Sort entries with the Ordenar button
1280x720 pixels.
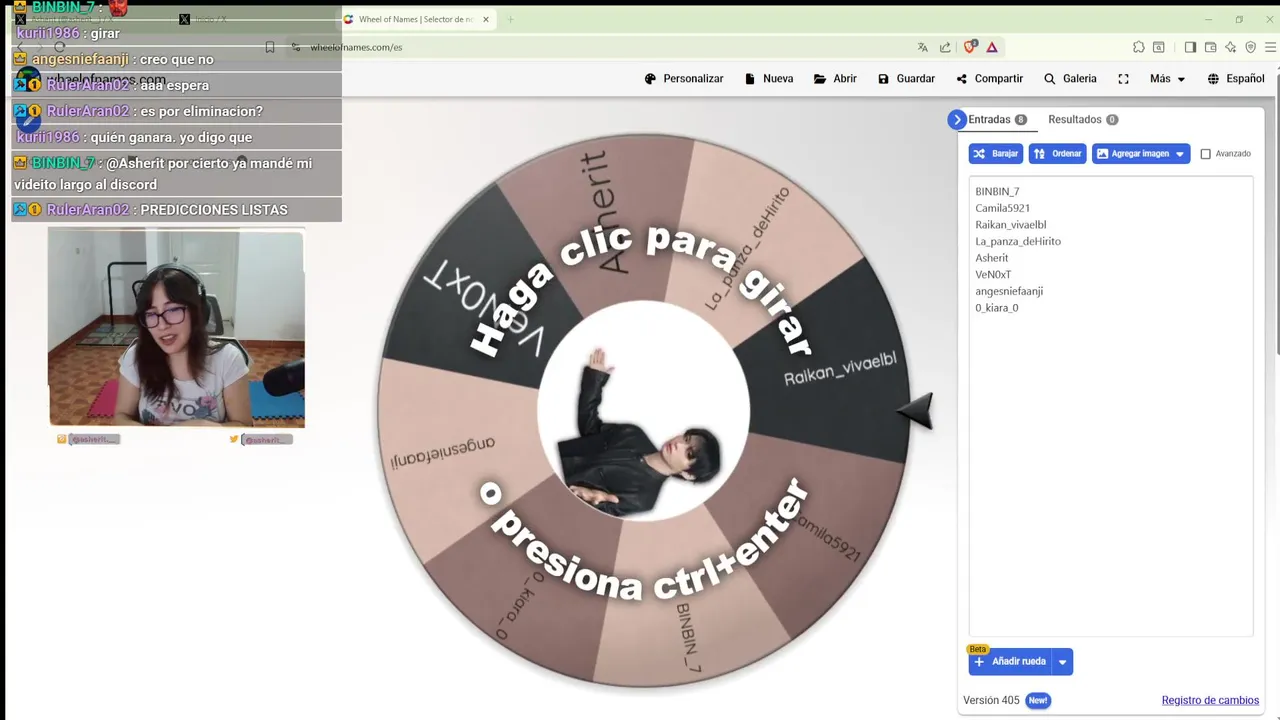point(1057,154)
